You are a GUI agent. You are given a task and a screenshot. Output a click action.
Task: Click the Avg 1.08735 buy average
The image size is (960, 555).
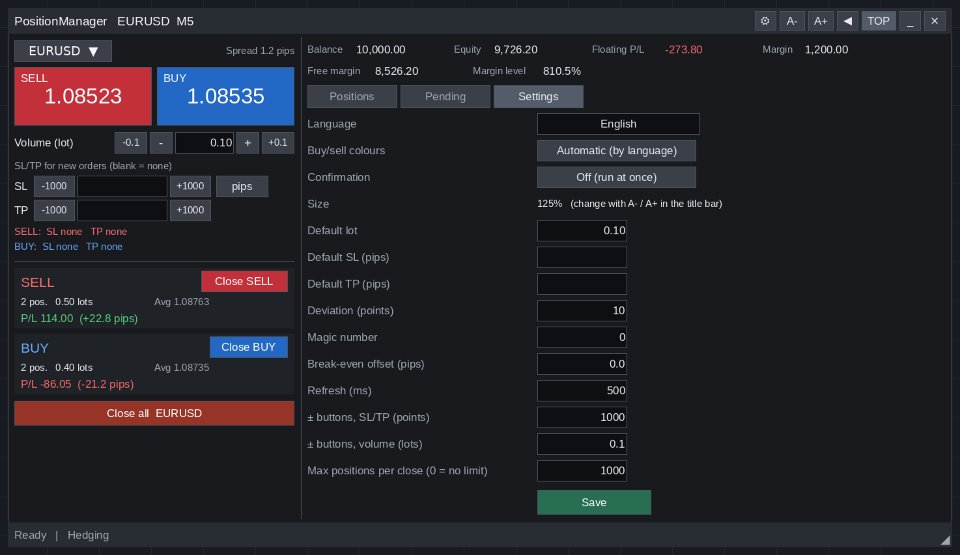tap(182, 368)
